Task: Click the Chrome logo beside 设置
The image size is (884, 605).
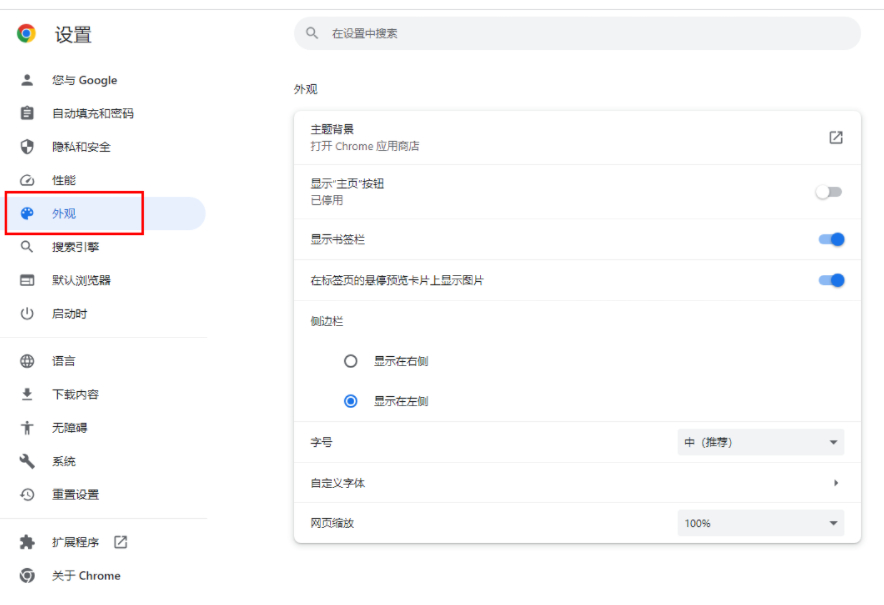Action: pyautogui.click(x=26, y=34)
